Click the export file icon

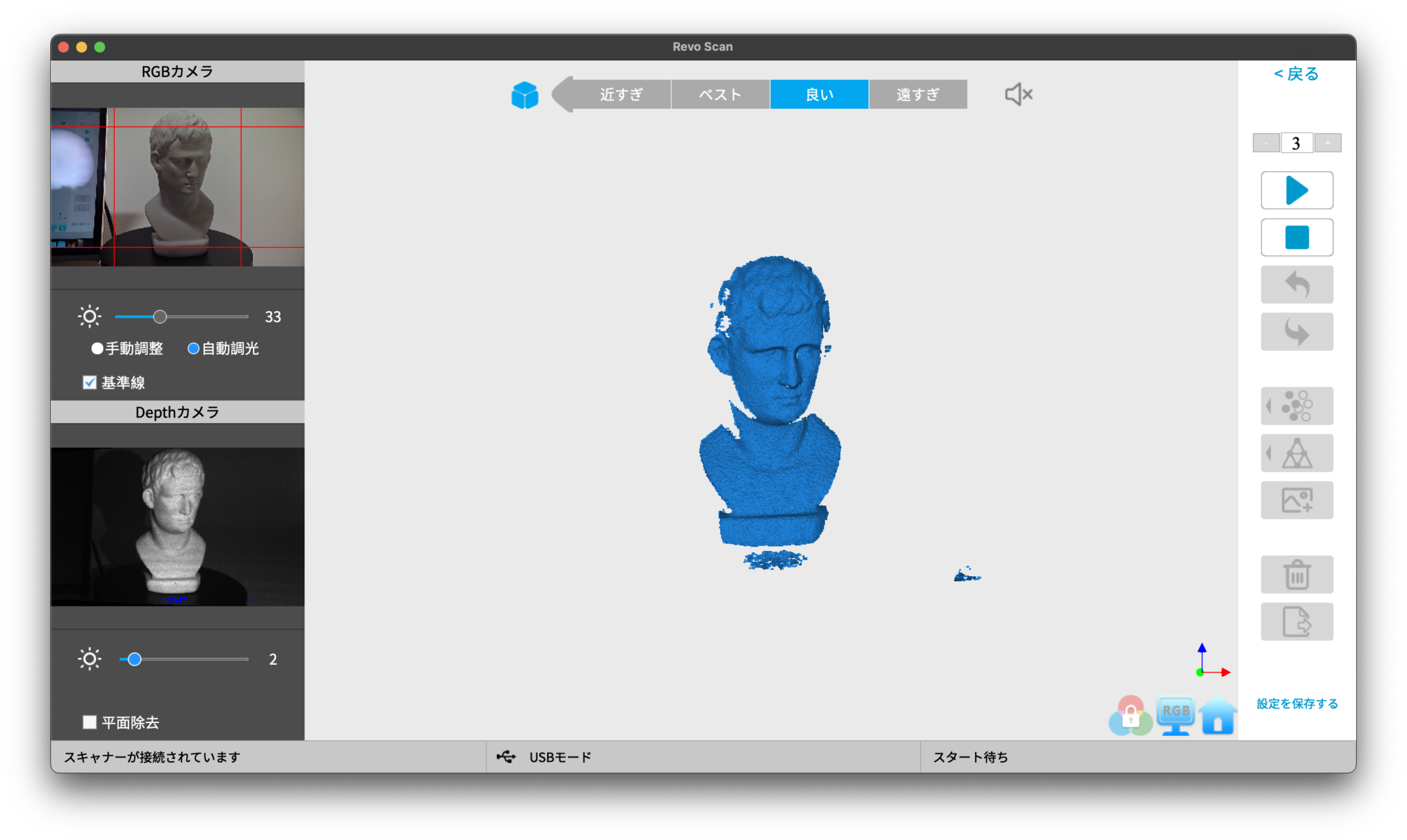click(x=1296, y=622)
